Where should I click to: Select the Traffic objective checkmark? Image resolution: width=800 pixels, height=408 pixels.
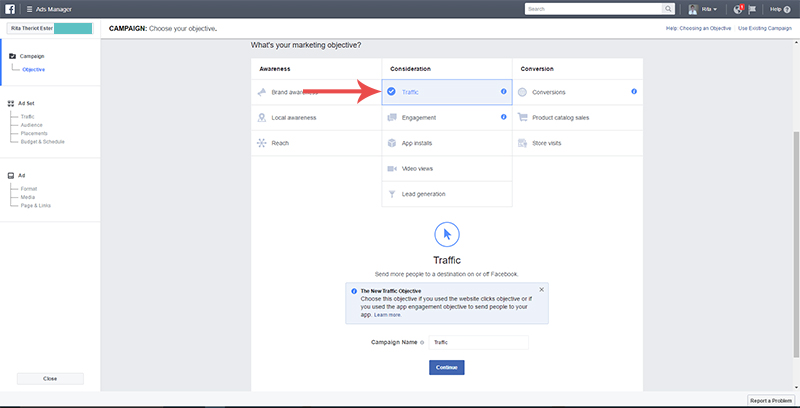(x=391, y=92)
